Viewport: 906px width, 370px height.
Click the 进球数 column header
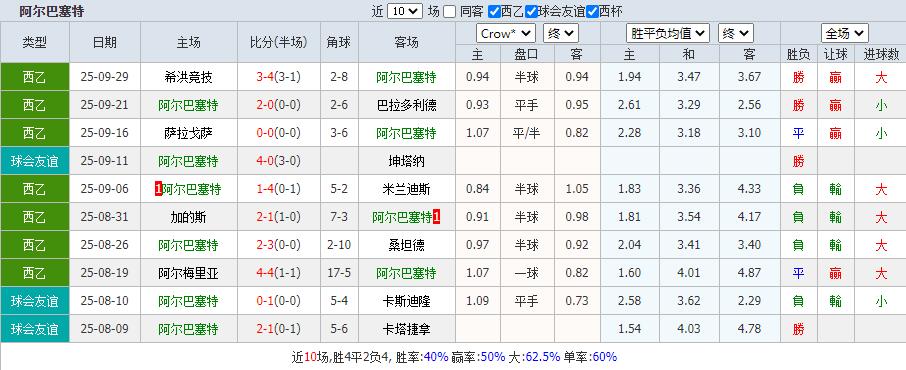pos(881,54)
